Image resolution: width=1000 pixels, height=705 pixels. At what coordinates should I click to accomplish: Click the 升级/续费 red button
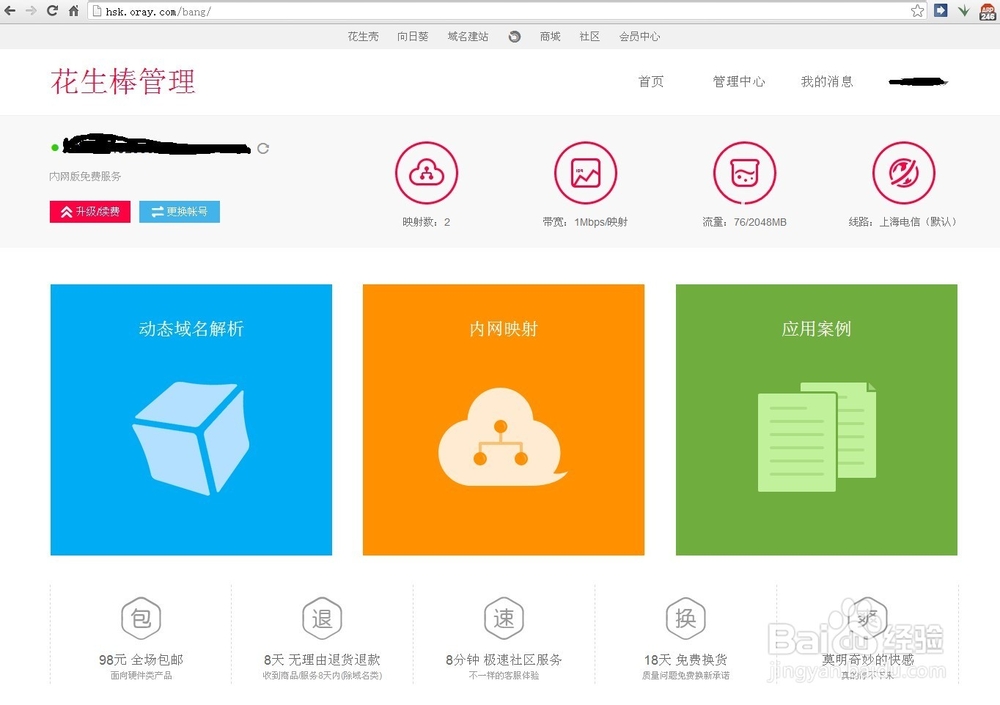pos(90,212)
